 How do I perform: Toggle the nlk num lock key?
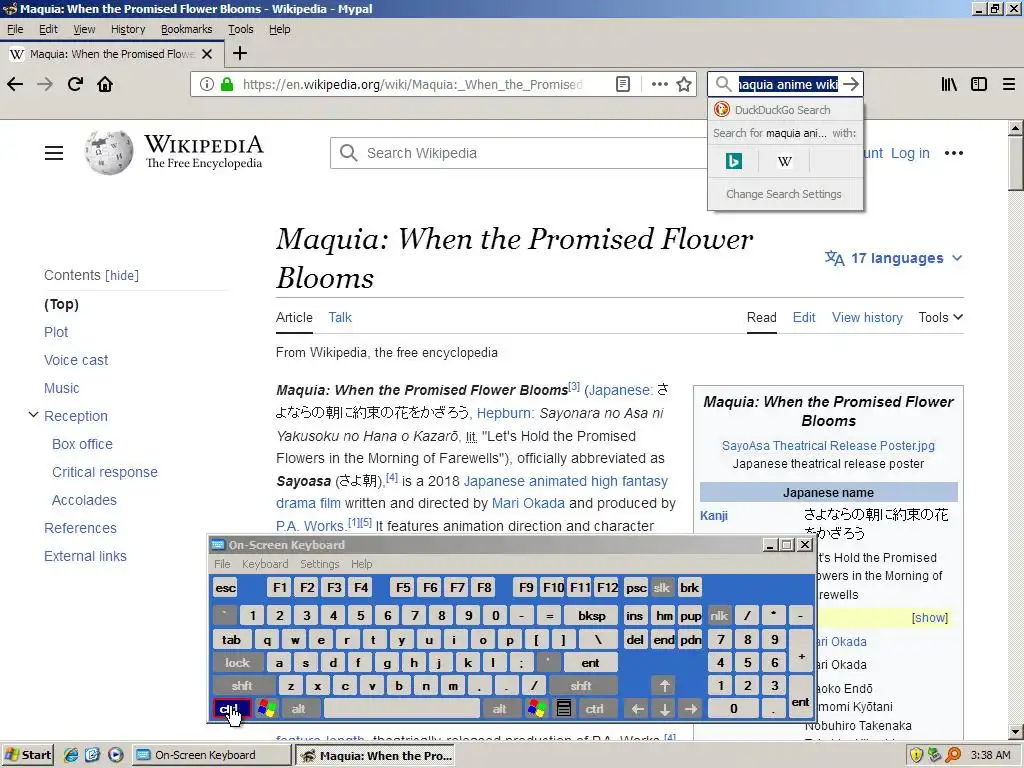tap(719, 616)
